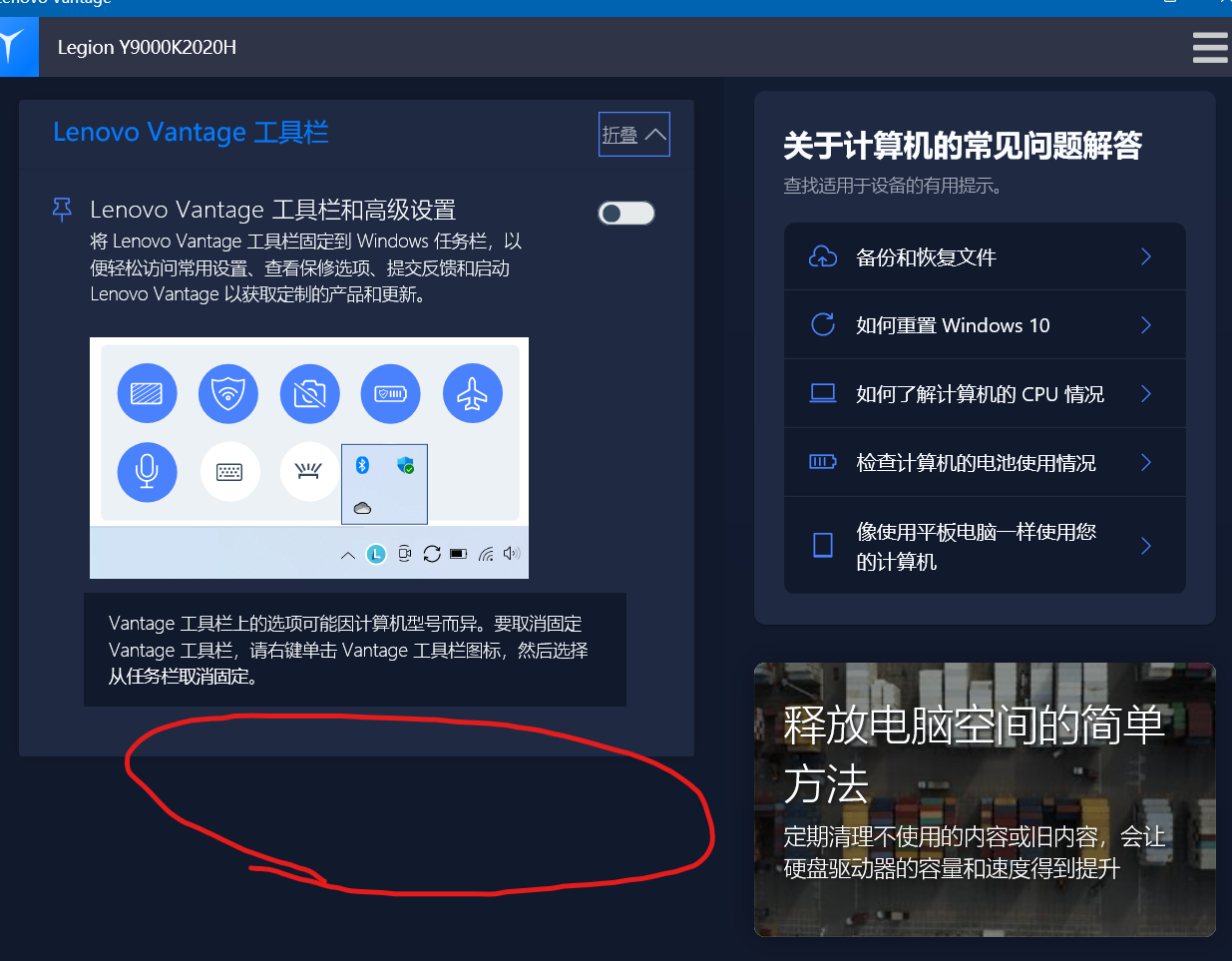Expand the 备份和恢复文件 chevron
The image size is (1232, 961).
click(x=1146, y=256)
